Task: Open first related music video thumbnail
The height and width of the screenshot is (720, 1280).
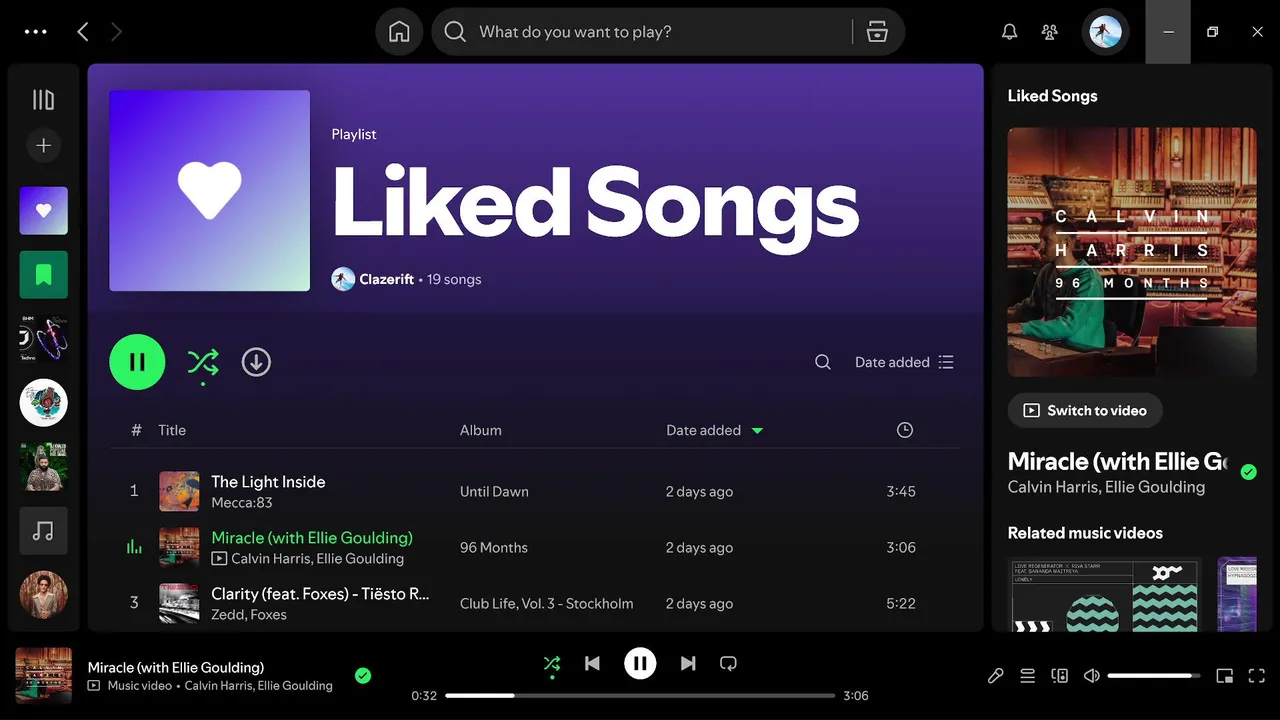Action: coord(1105,594)
